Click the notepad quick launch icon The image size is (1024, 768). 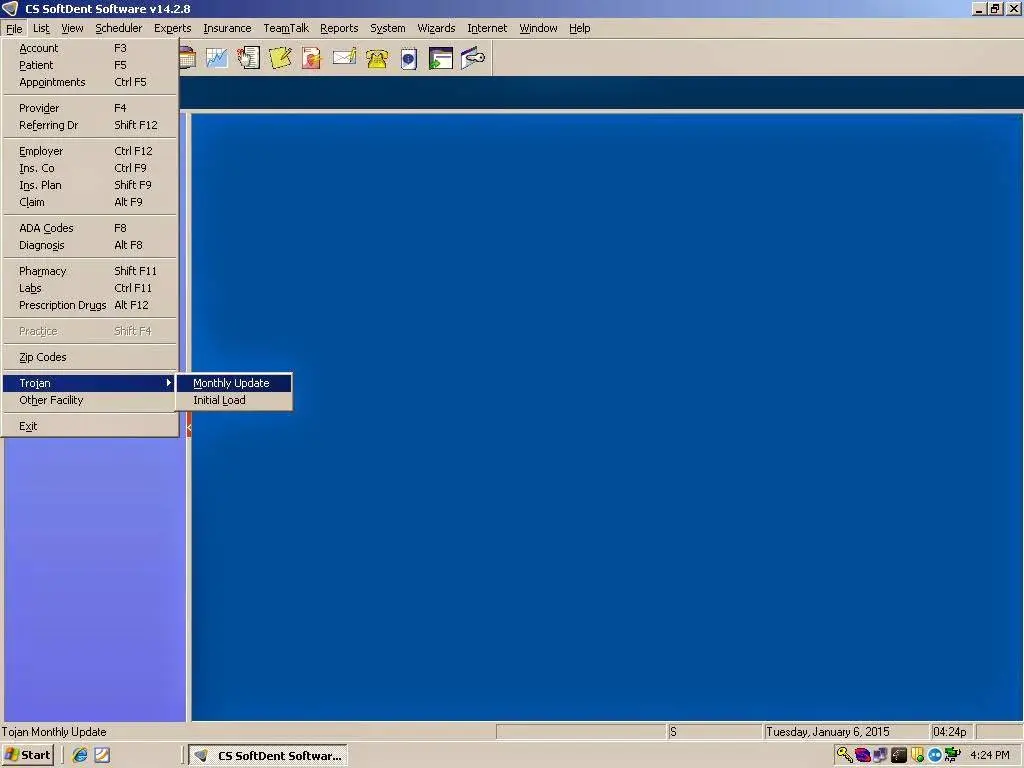click(x=103, y=755)
